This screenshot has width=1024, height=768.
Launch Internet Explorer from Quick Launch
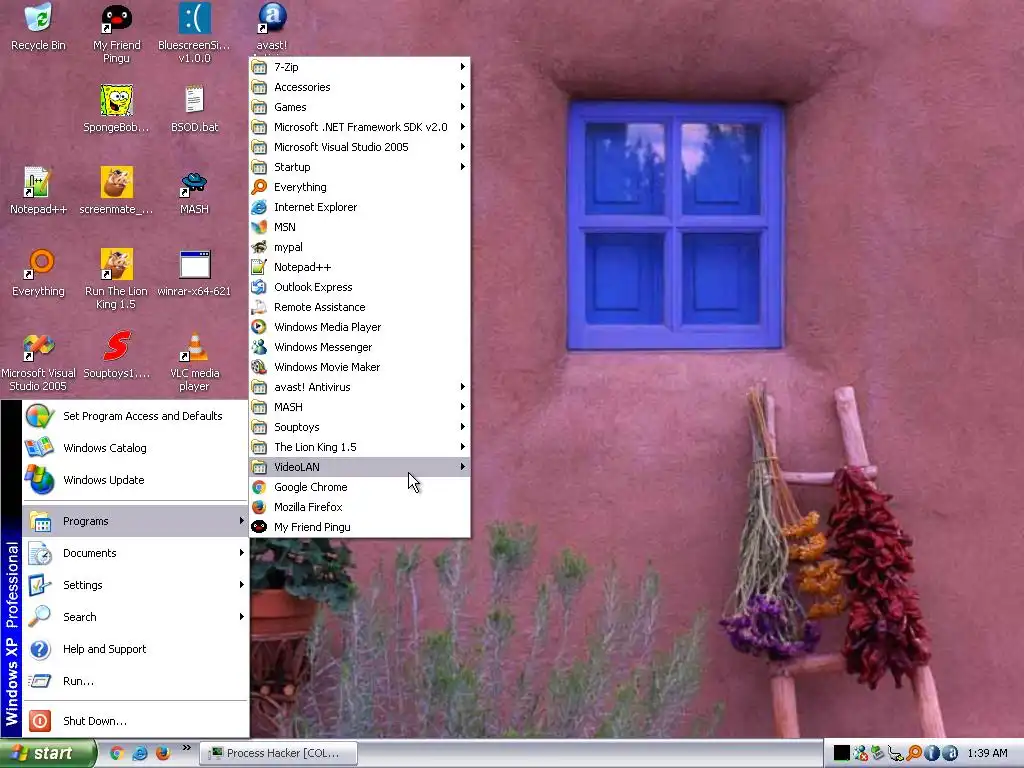pyautogui.click(x=140, y=753)
